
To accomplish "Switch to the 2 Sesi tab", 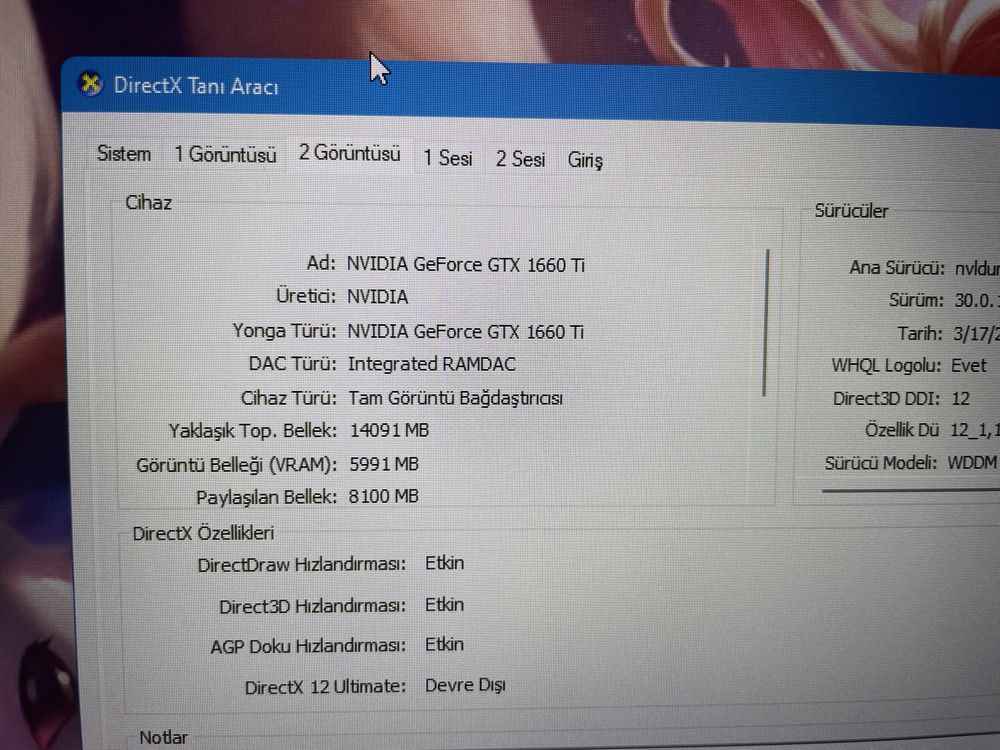I will pos(520,159).
